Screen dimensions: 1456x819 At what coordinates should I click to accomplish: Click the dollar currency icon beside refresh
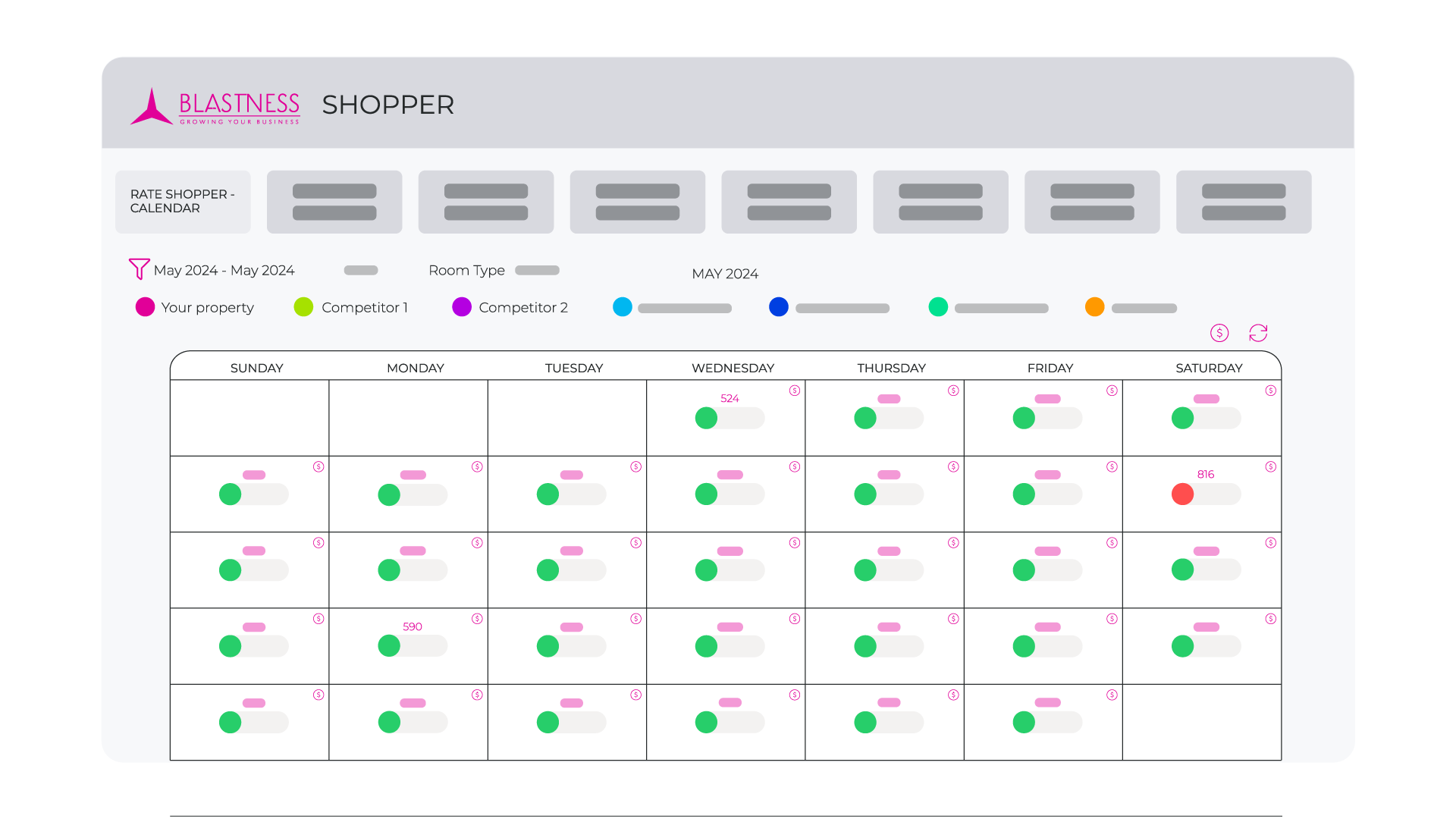coord(1219,333)
